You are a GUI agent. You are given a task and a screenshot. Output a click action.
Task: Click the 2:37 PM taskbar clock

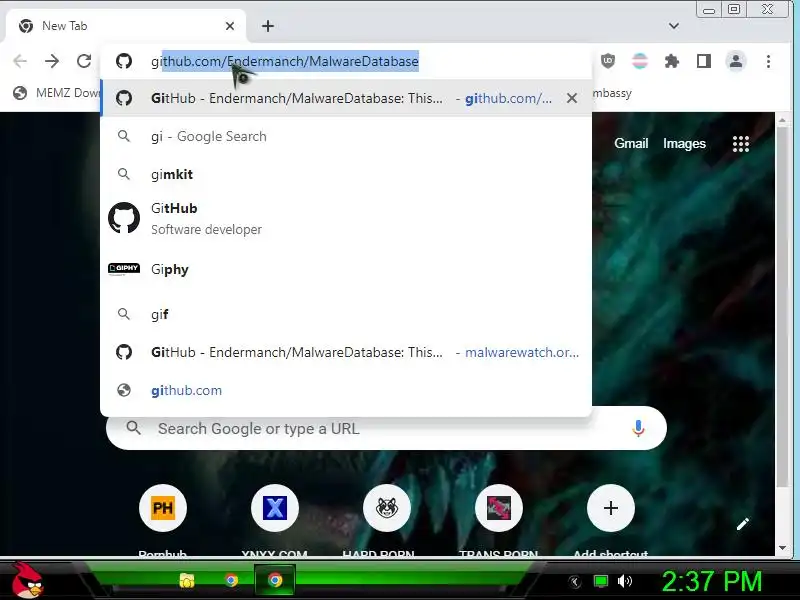point(711,581)
